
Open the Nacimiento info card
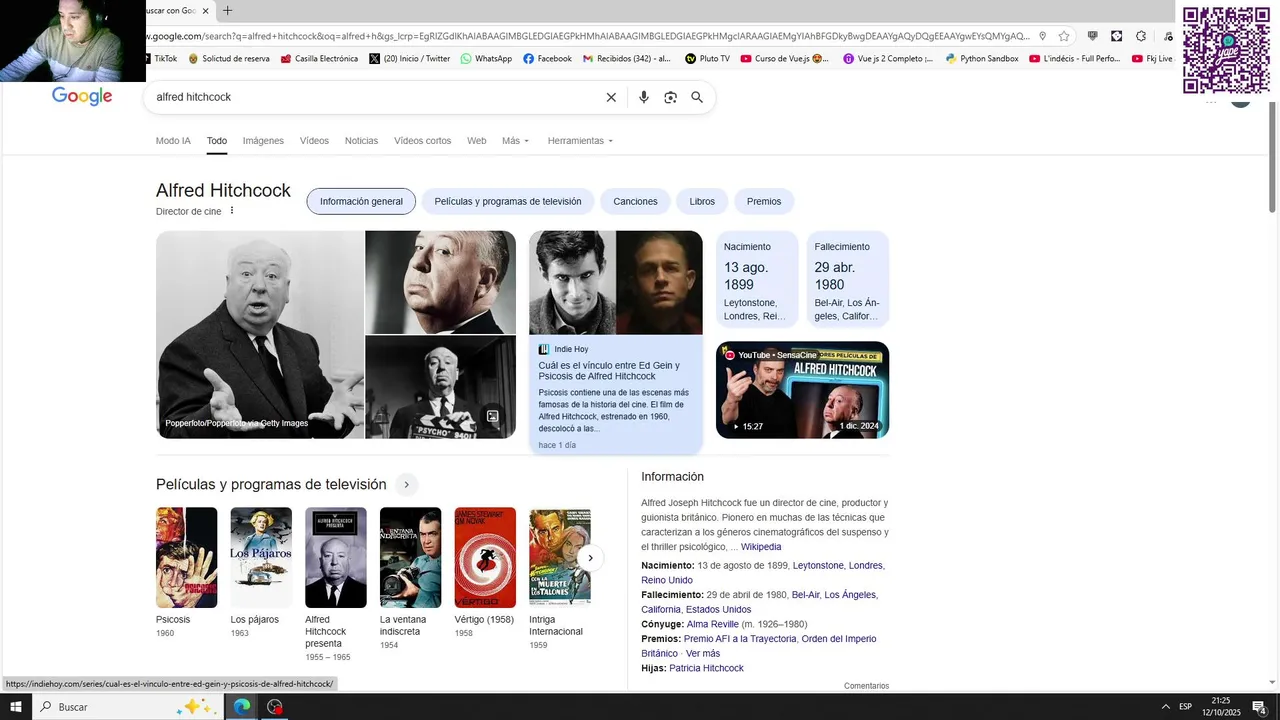tap(757, 279)
